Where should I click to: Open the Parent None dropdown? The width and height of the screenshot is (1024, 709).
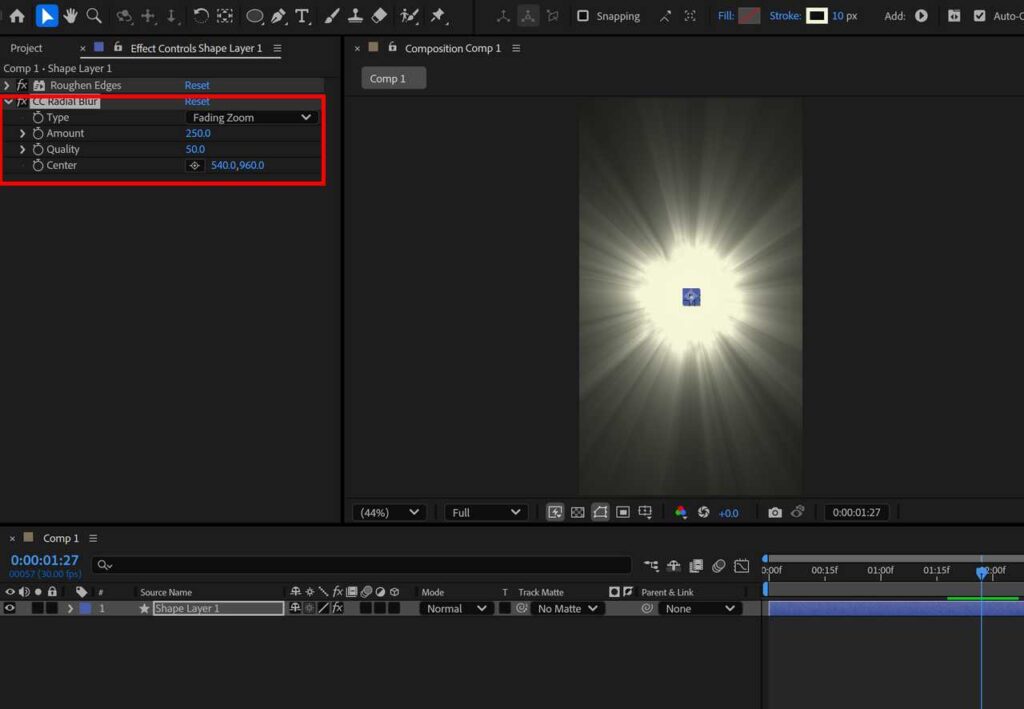point(699,608)
